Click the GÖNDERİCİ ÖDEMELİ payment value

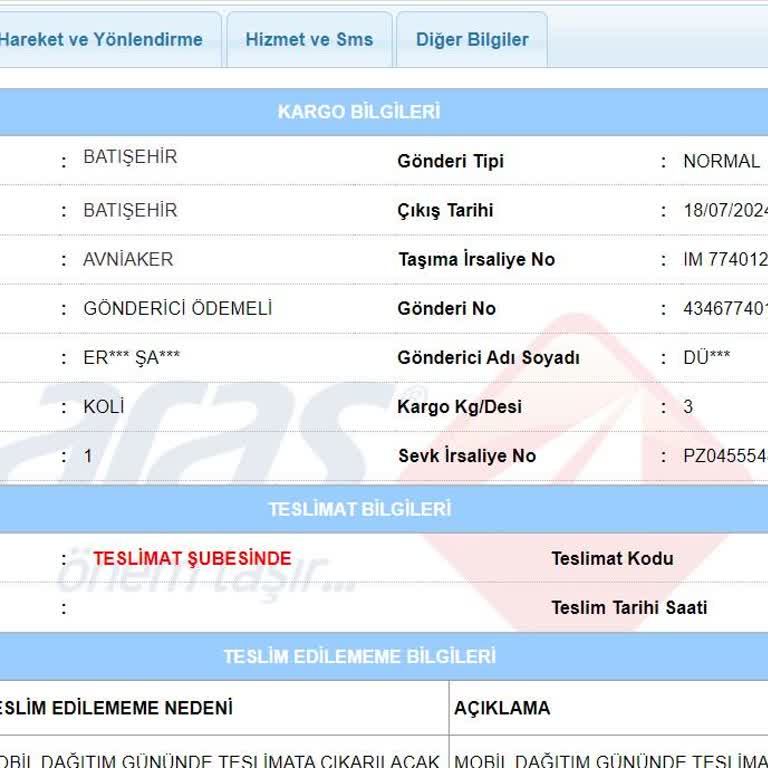(177, 309)
